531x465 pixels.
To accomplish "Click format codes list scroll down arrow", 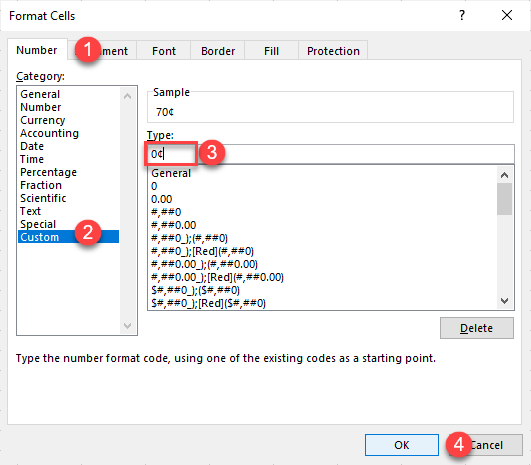I will (x=504, y=301).
